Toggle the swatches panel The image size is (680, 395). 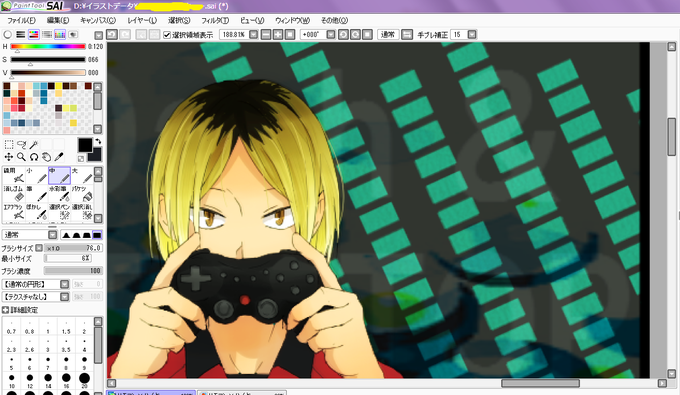pos(60,34)
